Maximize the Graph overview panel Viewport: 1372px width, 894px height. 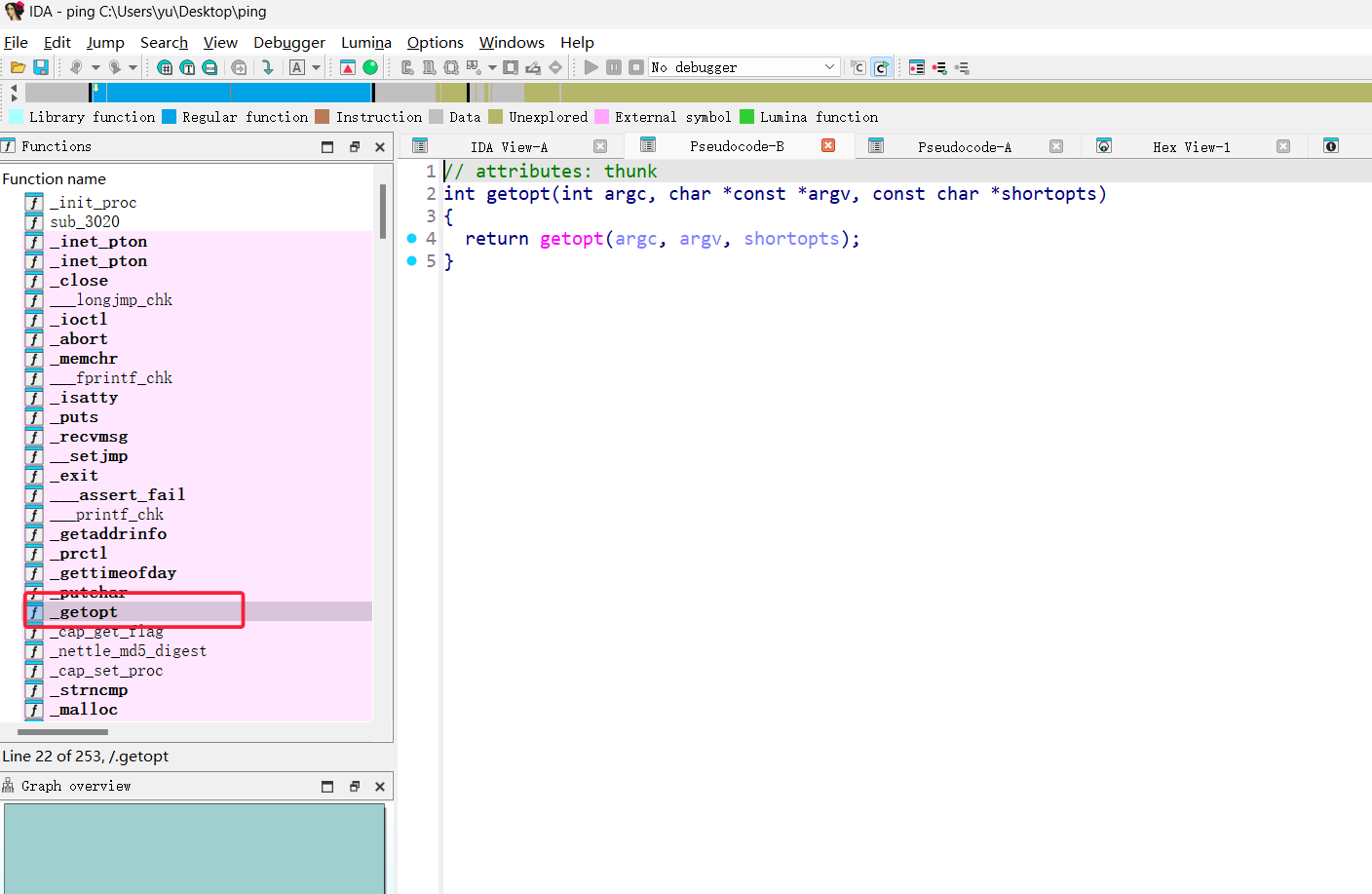[x=327, y=787]
